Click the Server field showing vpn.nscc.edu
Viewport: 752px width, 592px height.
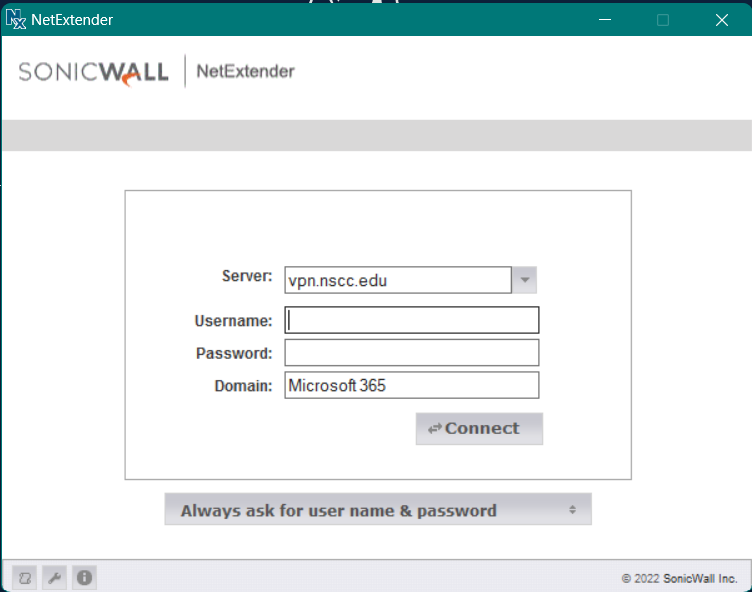[x=398, y=280]
